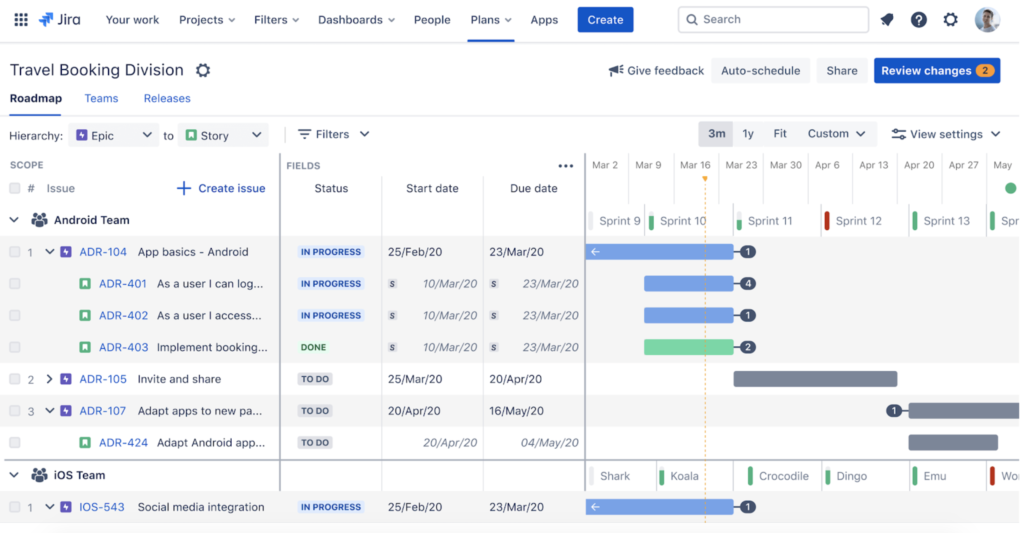
Task: Click dependency badge 1 on ADR-402 bar
Action: point(748,315)
